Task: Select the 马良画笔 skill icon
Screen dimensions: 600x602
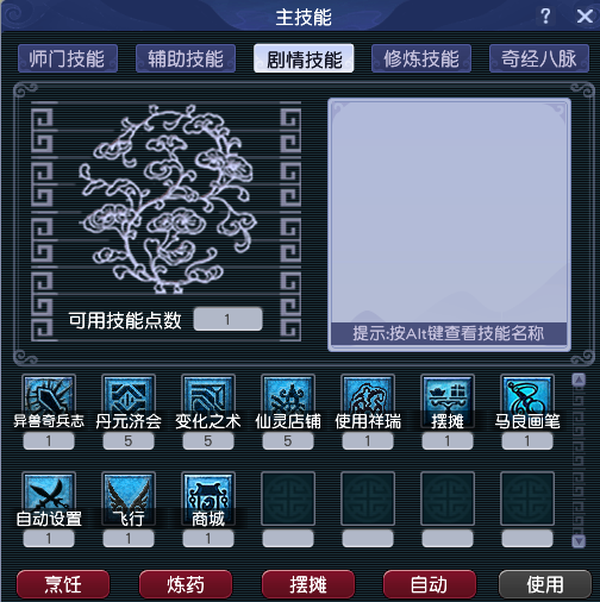Action: point(527,401)
